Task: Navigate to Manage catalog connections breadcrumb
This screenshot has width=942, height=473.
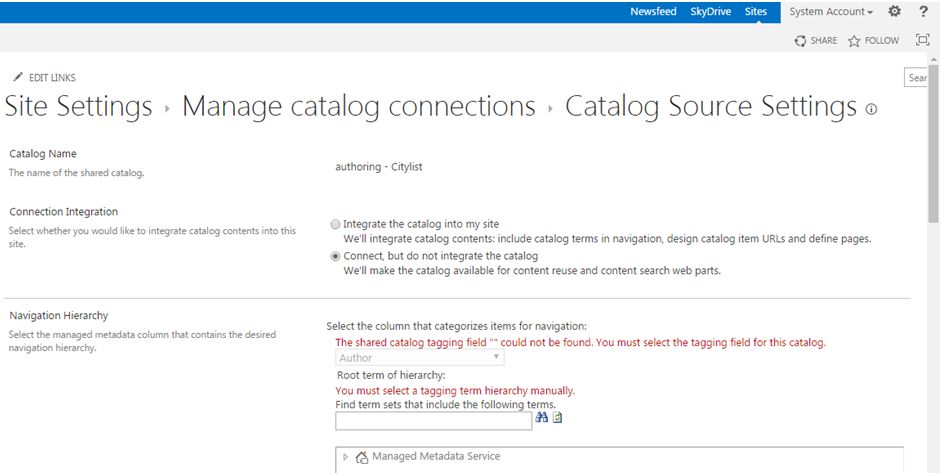Action: click(358, 106)
